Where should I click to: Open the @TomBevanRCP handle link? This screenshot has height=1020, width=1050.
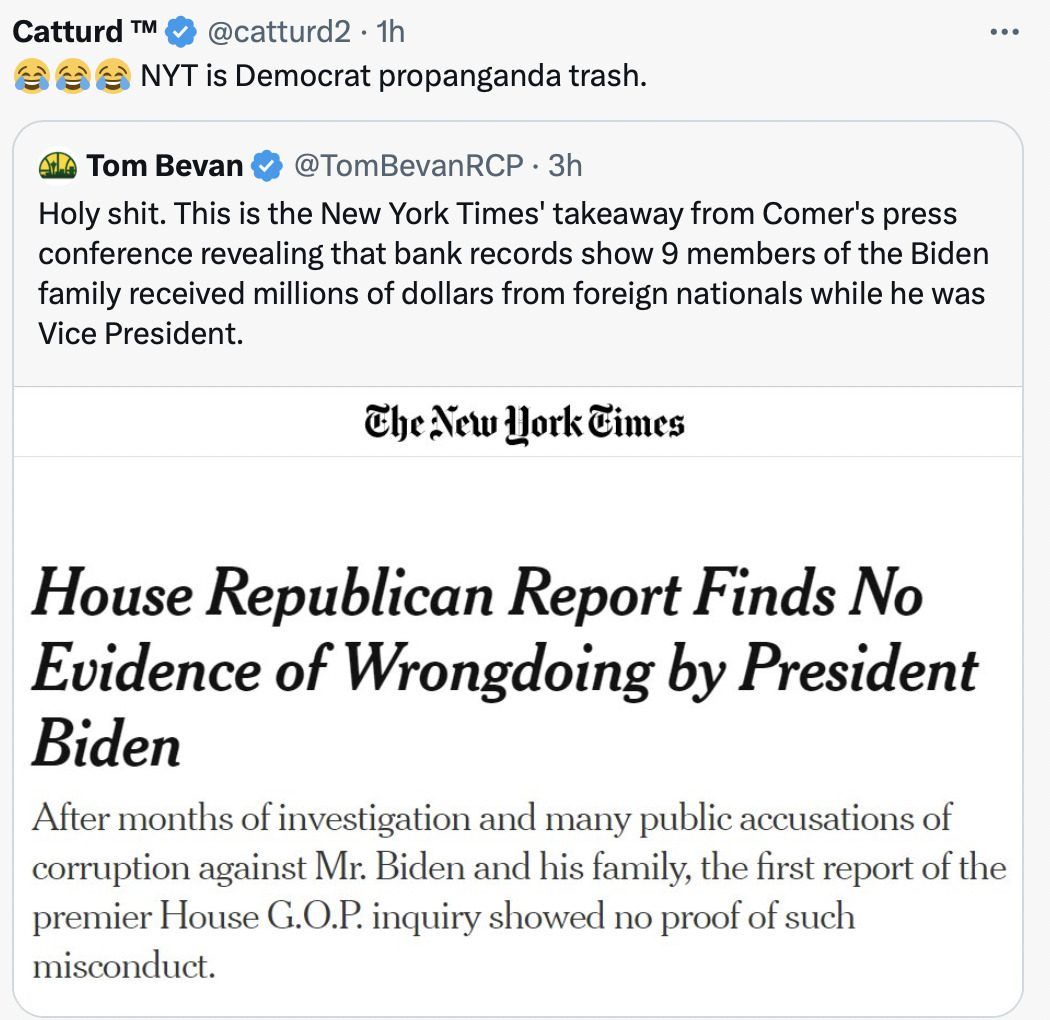coord(408,166)
